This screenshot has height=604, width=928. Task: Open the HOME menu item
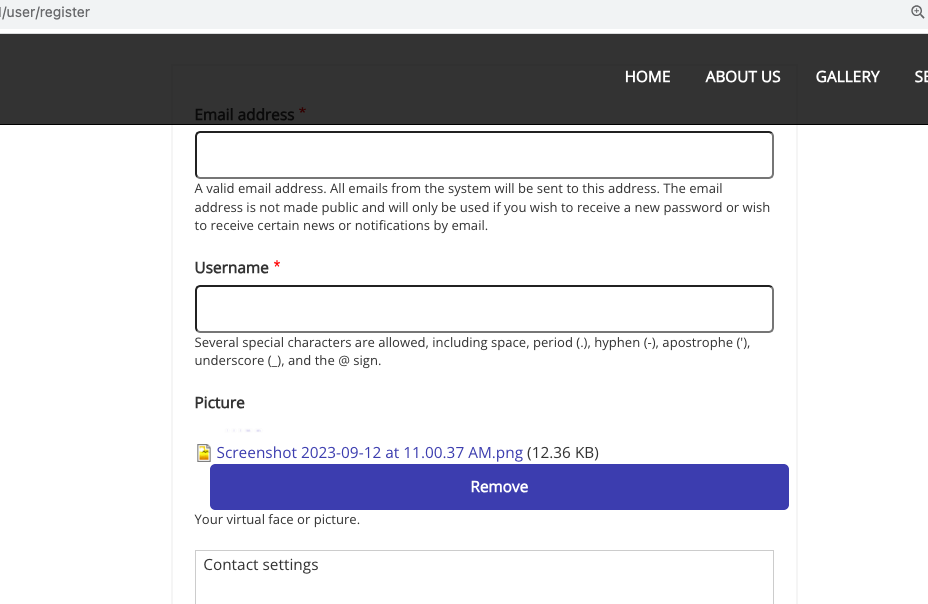[647, 77]
